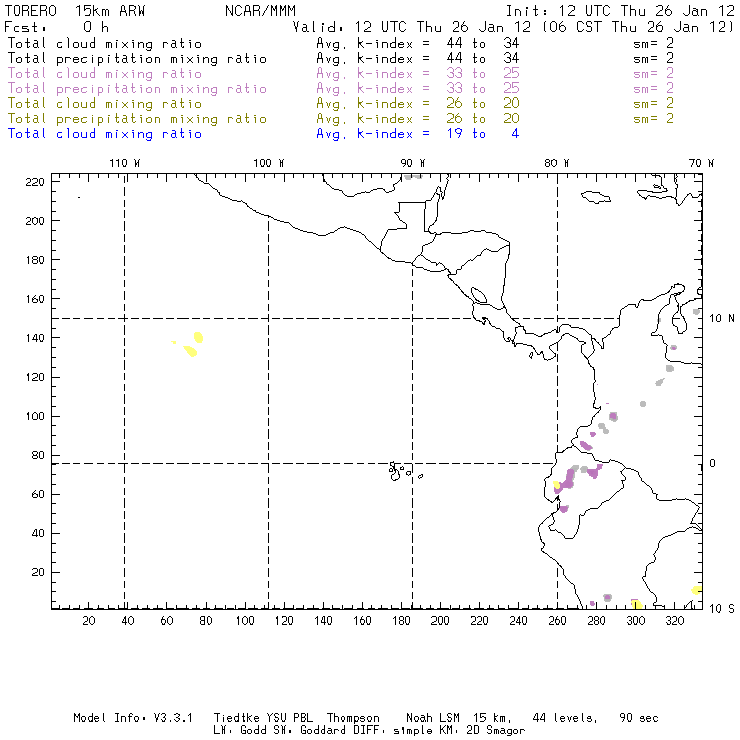The image size is (740, 740).
Task: Click the 'Init: 12 UTC Thu 26 Jan 12' line
Action: (x=620, y=11)
